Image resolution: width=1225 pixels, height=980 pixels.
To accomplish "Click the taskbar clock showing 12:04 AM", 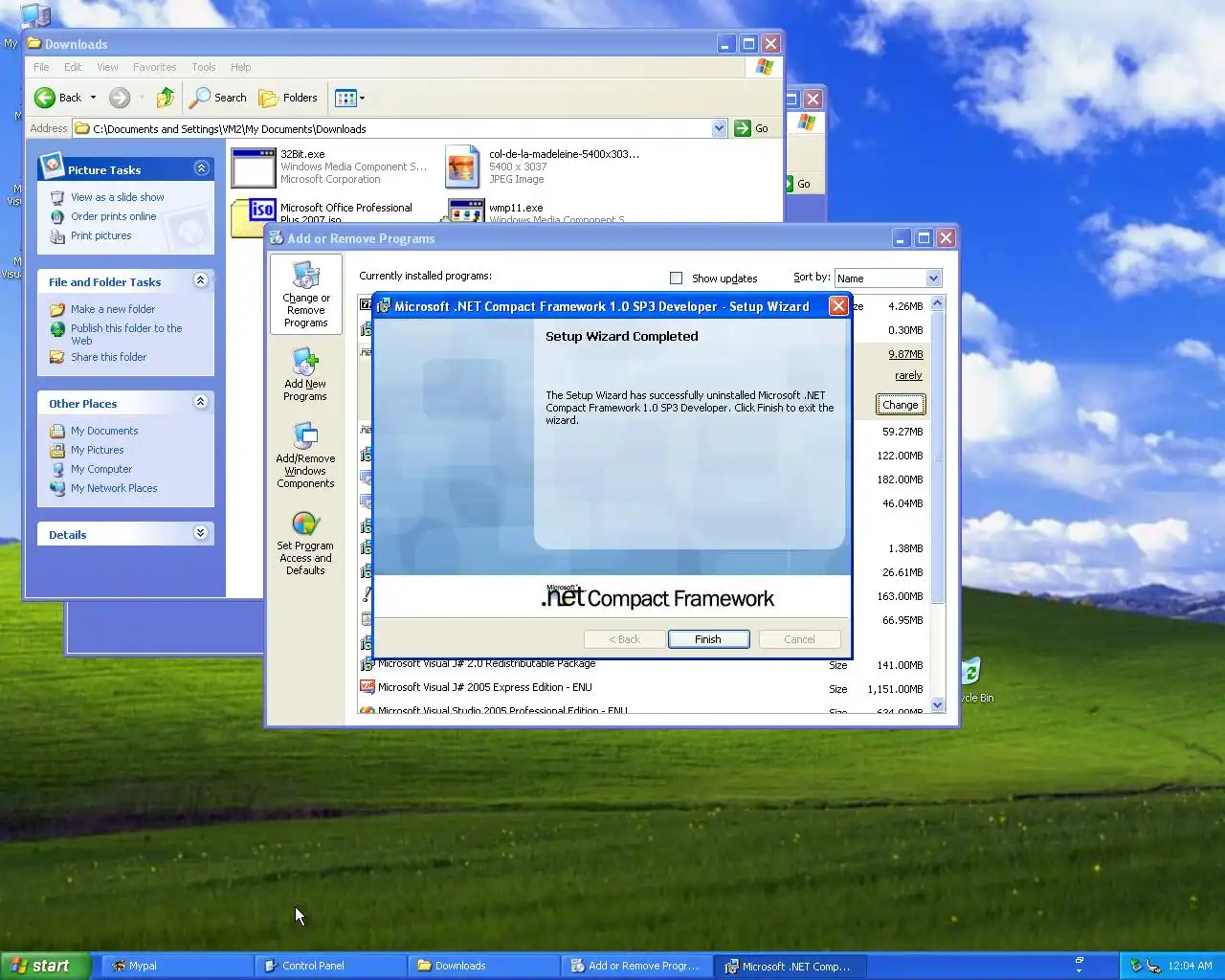I will pos(1190,966).
